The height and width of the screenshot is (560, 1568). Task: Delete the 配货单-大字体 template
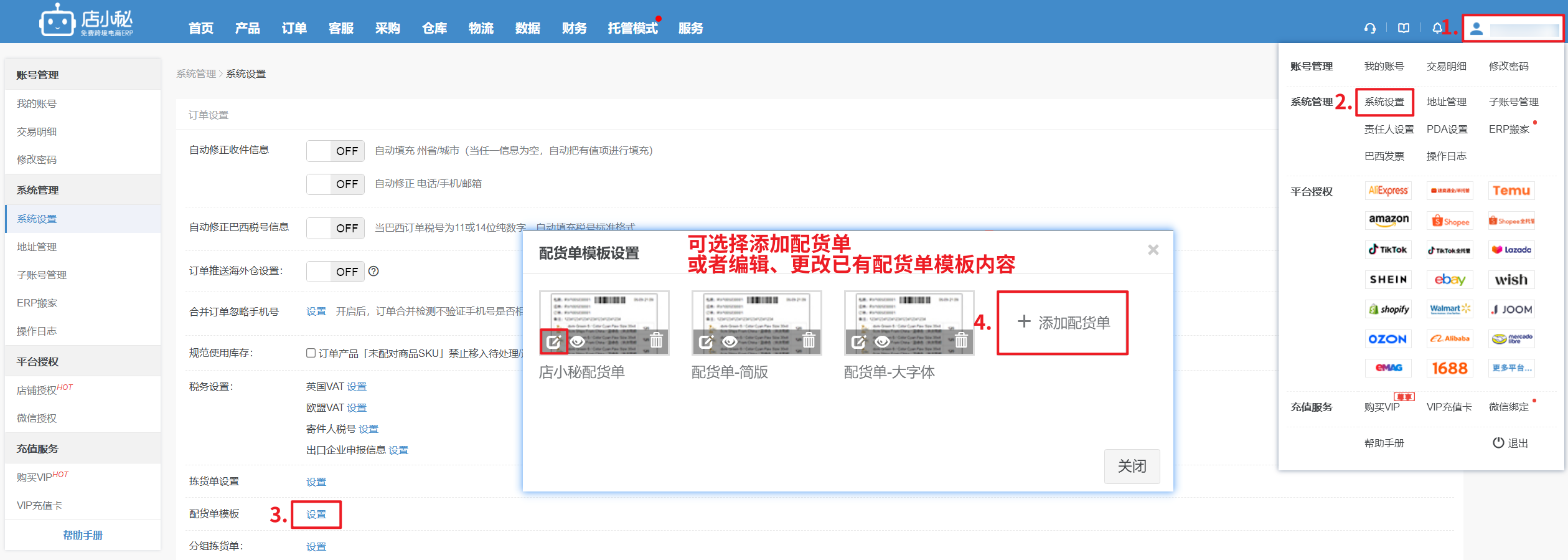(x=961, y=341)
